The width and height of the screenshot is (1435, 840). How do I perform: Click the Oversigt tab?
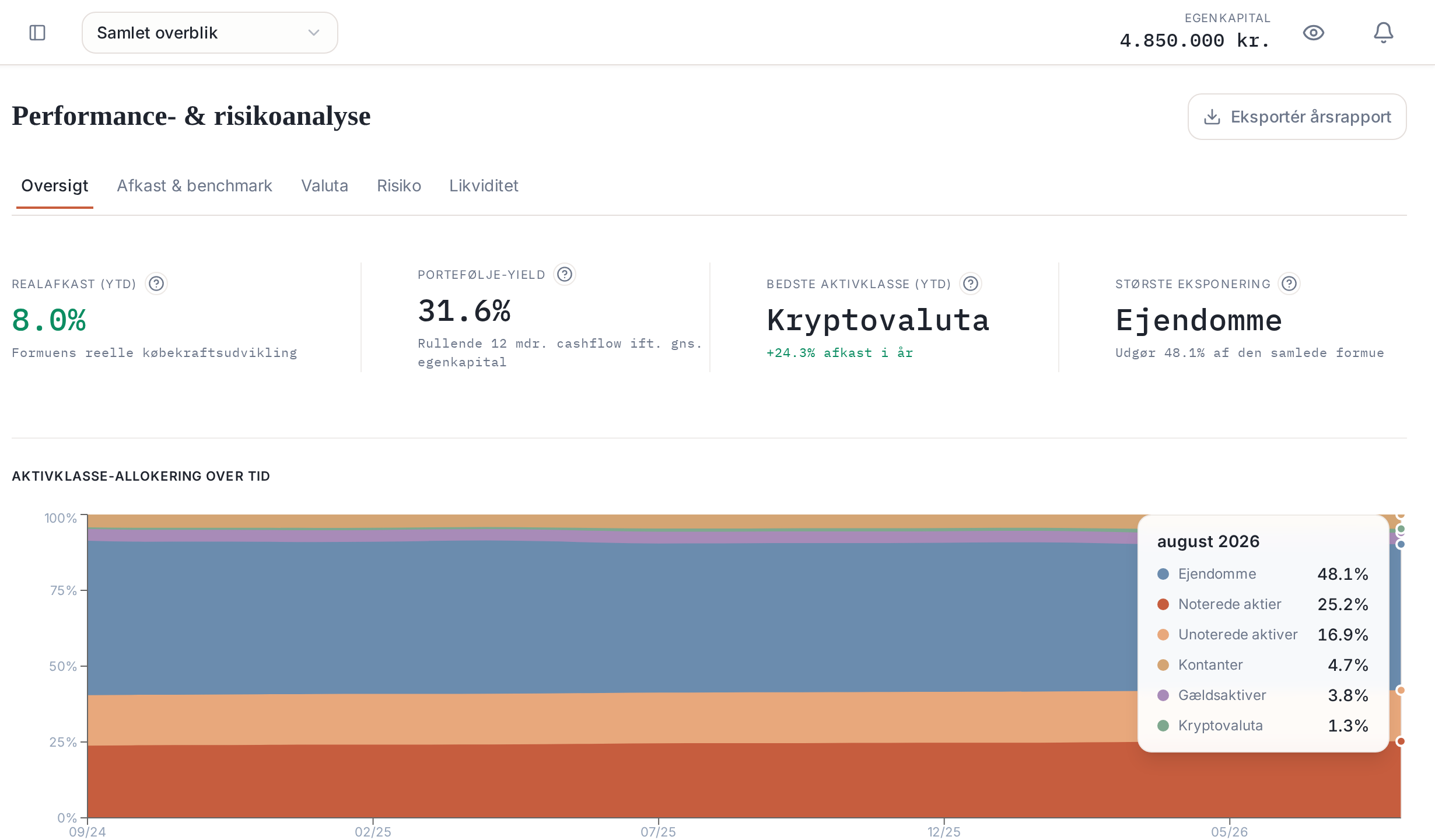pos(55,185)
